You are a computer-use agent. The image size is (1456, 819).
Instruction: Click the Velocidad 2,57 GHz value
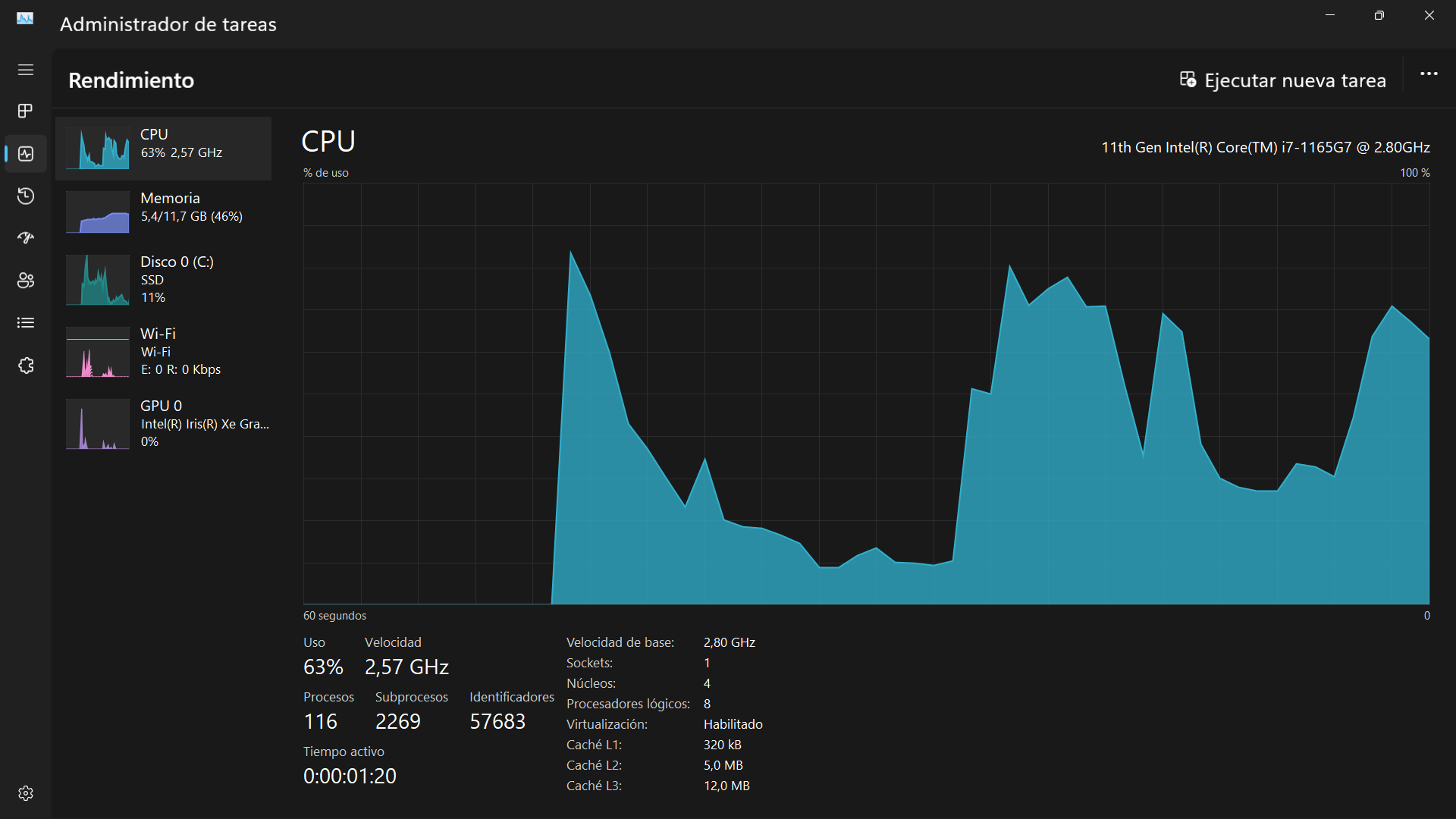[406, 667]
